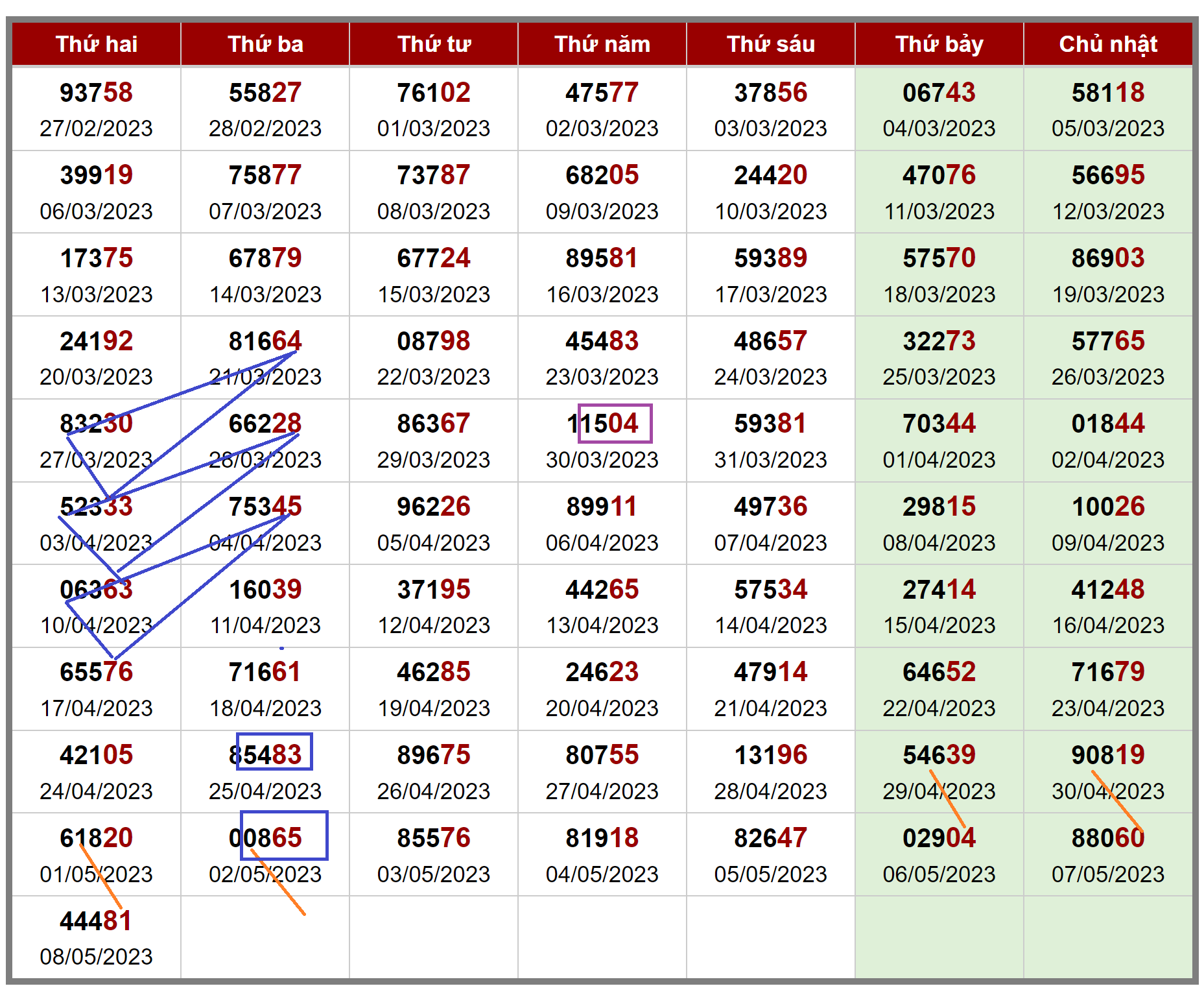Click the date 30/03/2023
This screenshot has width=1204, height=997.
click(x=602, y=459)
